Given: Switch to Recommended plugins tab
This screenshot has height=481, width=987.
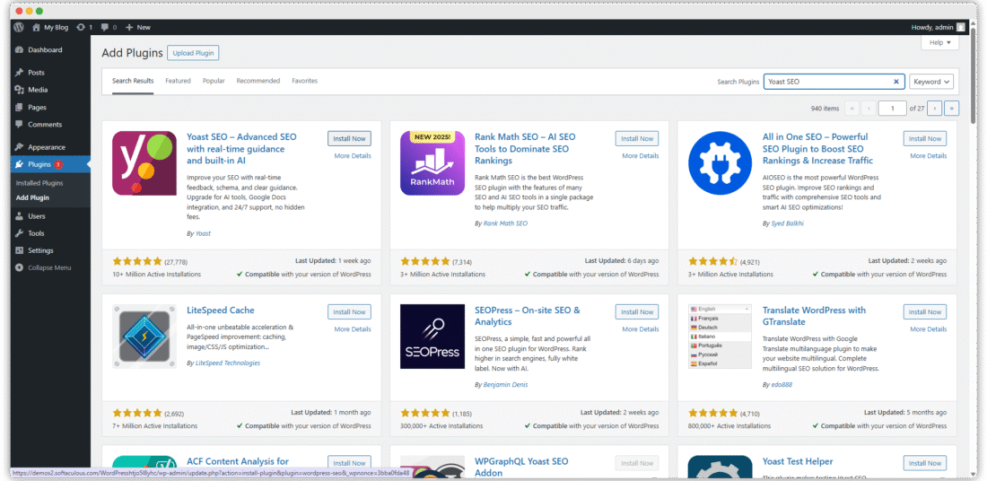Looking at the screenshot, I should click(x=258, y=81).
